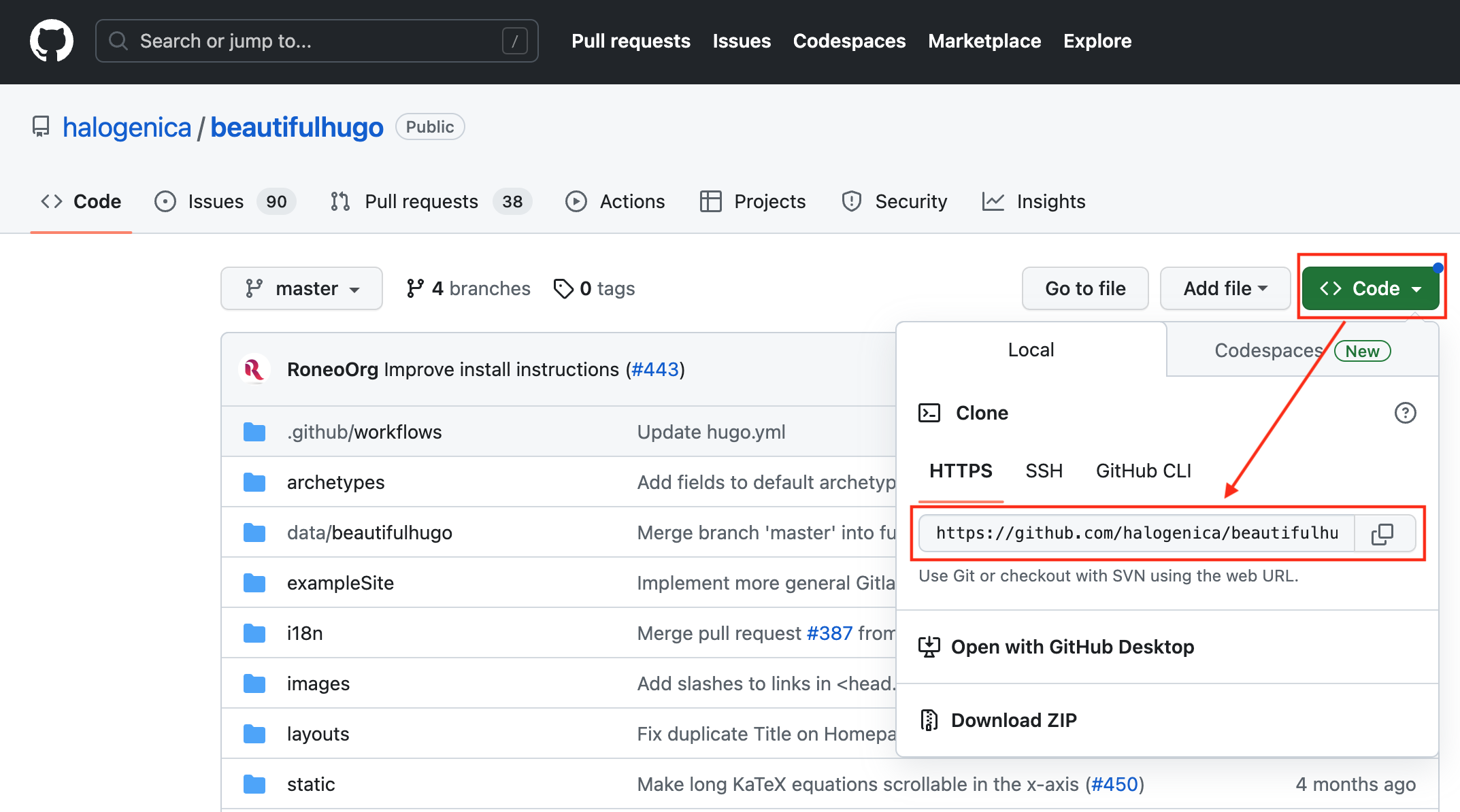Open the RoneoOrg author link
The width and height of the screenshot is (1460, 812).
point(333,369)
